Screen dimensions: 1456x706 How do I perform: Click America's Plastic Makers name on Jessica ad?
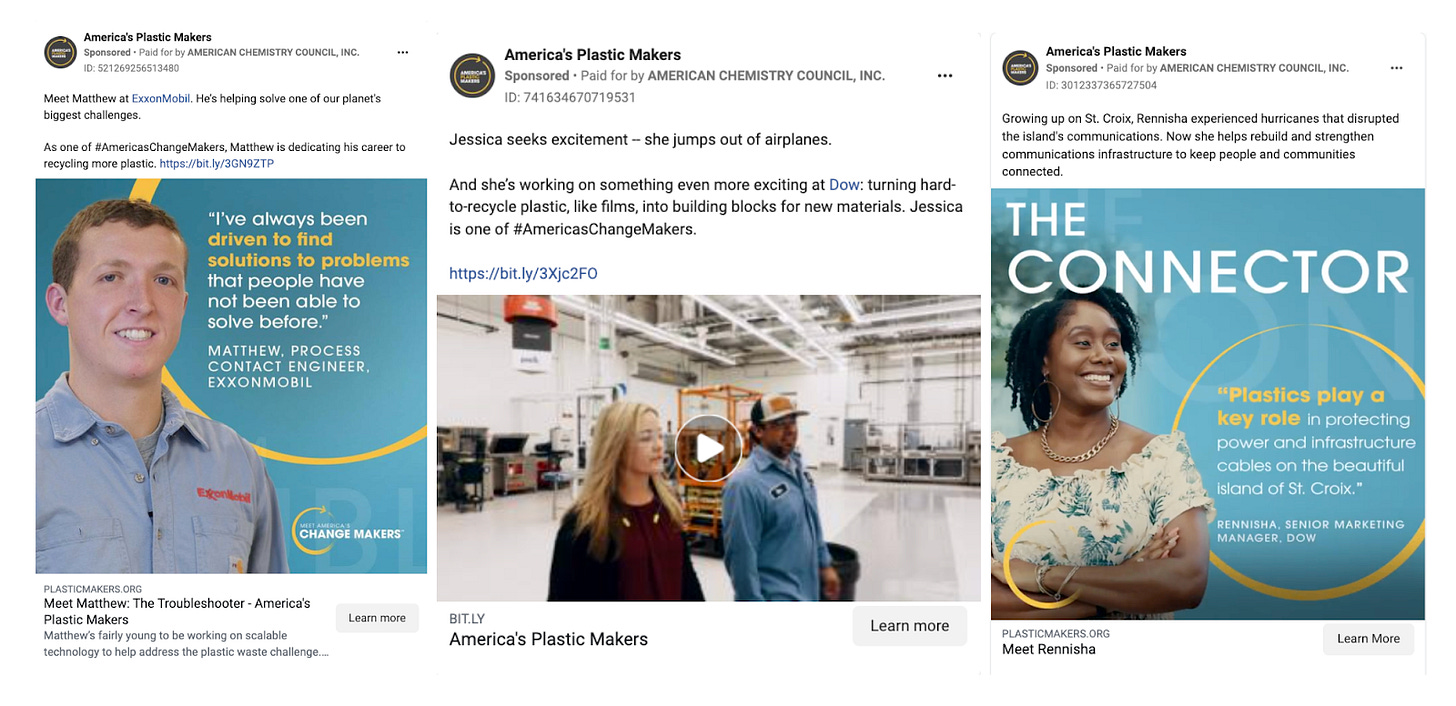click(x=593, y=55)
